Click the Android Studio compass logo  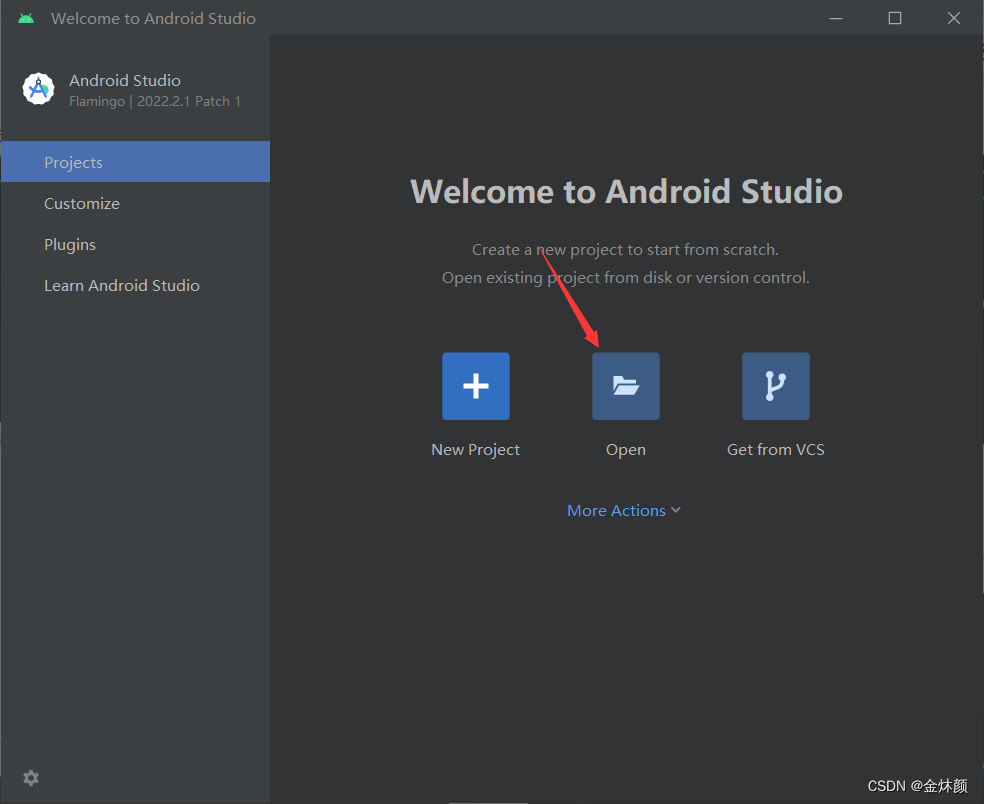pyautogui.click(x=38, y=89)
